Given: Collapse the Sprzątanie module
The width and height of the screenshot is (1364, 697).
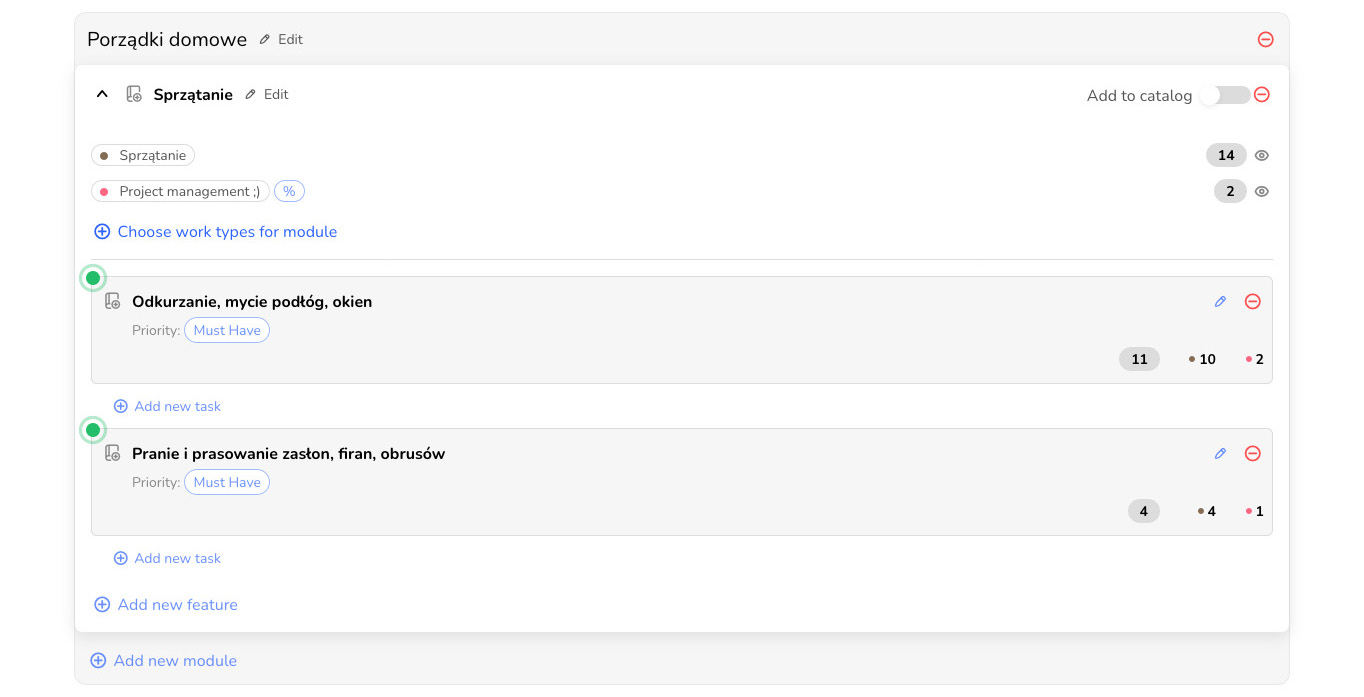Looking at the screenshot, I should (x=101, y=95).
